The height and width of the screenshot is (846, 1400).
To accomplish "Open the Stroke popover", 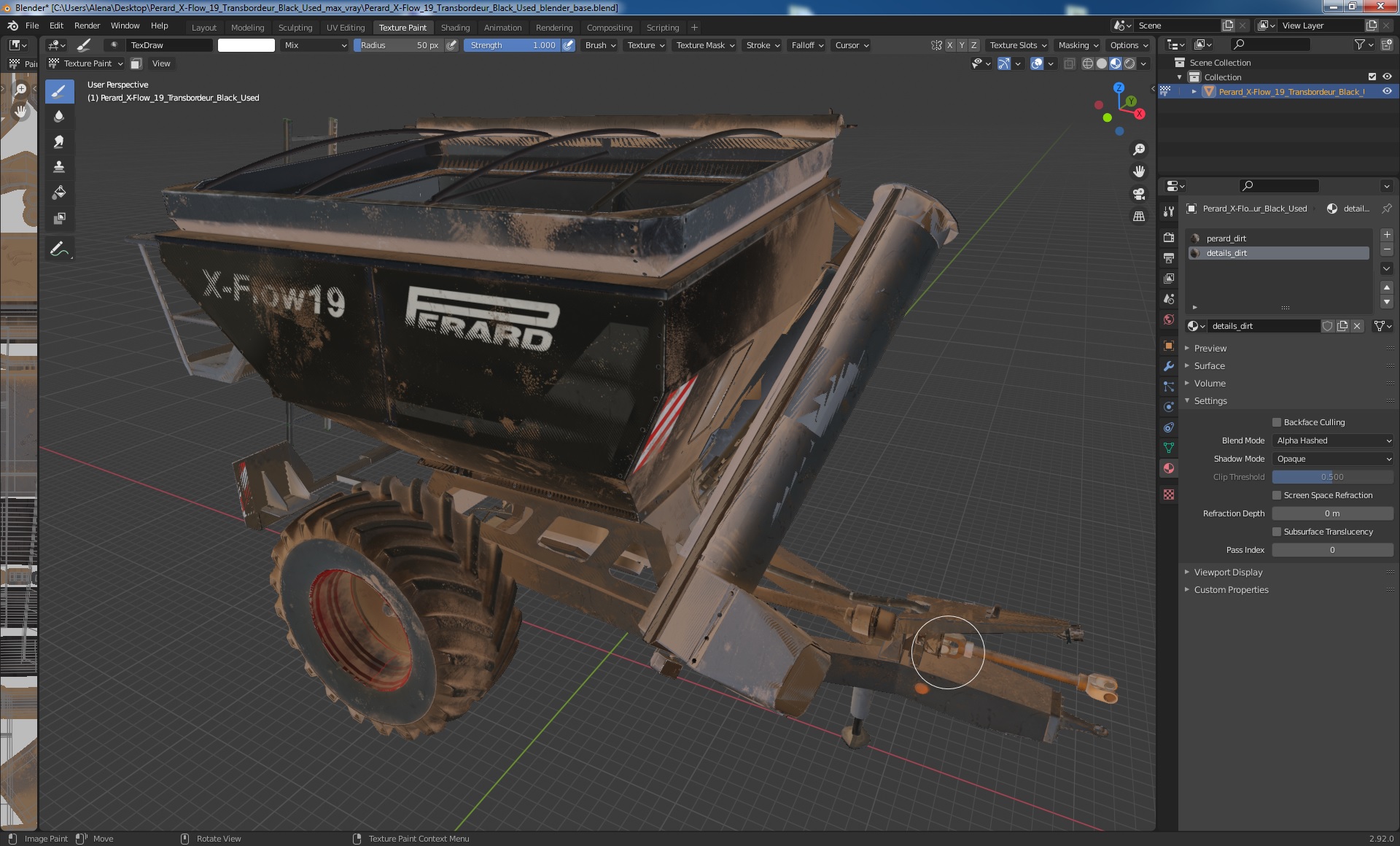I will pos(763,45).
